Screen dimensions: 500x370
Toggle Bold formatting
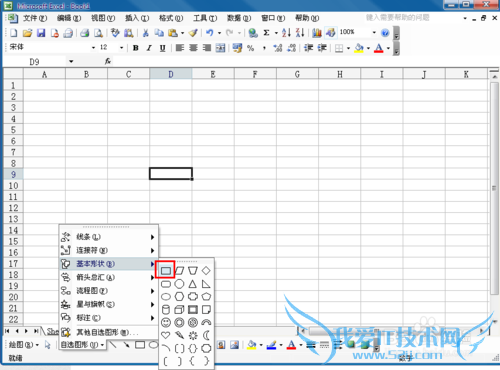pos(135,48)
